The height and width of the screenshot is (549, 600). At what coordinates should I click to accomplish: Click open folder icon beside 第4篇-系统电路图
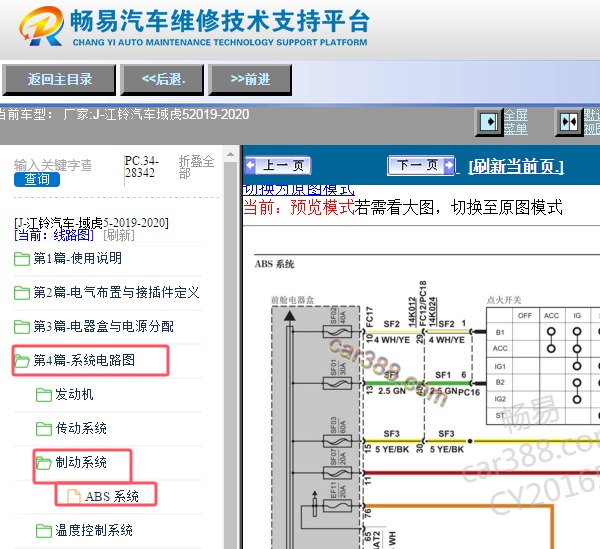21,361
